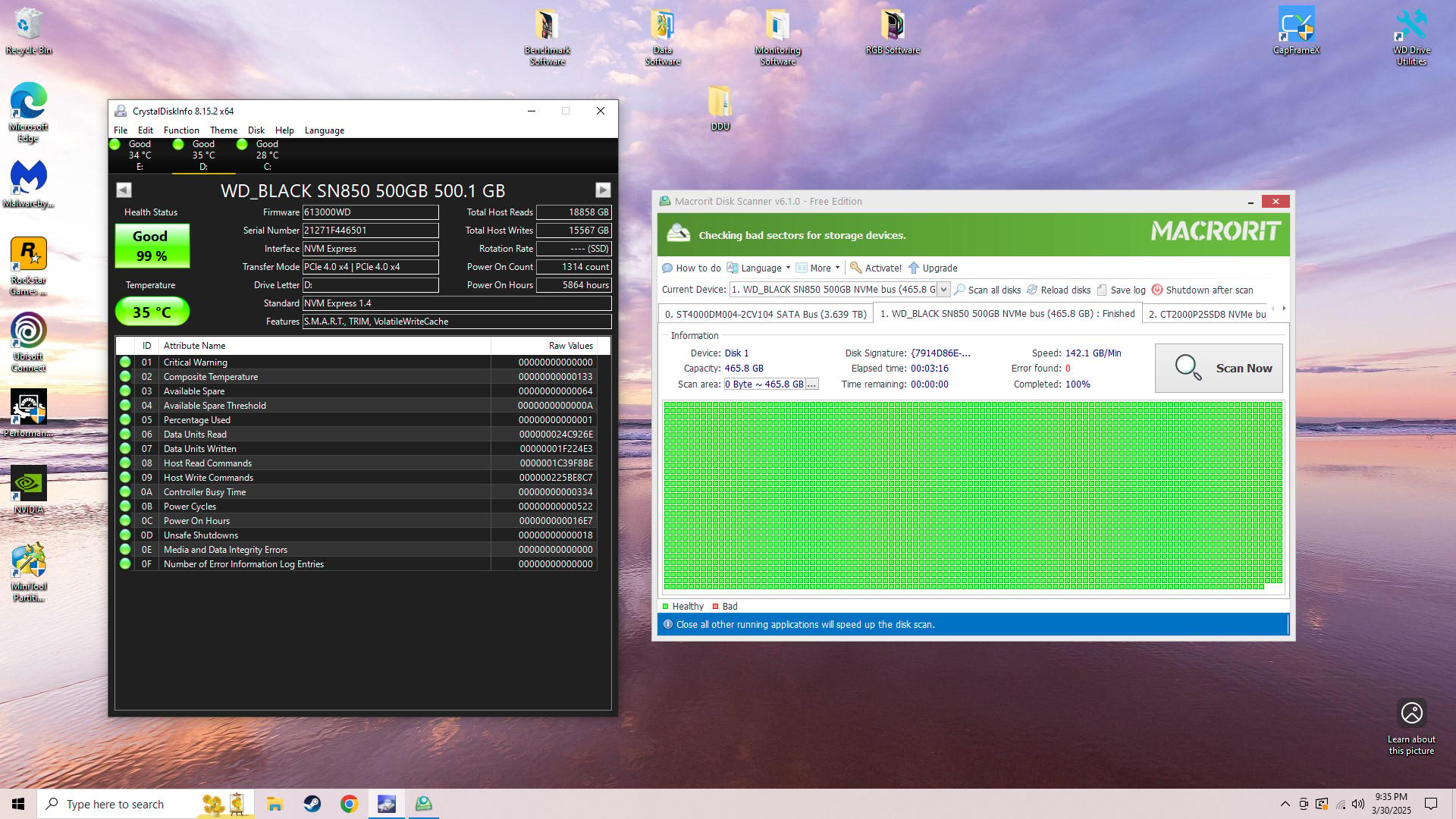1456x819 pixels.
Task: Go to previous disk in CrystalDiskInfo
Action: click(x=124, y=190)
